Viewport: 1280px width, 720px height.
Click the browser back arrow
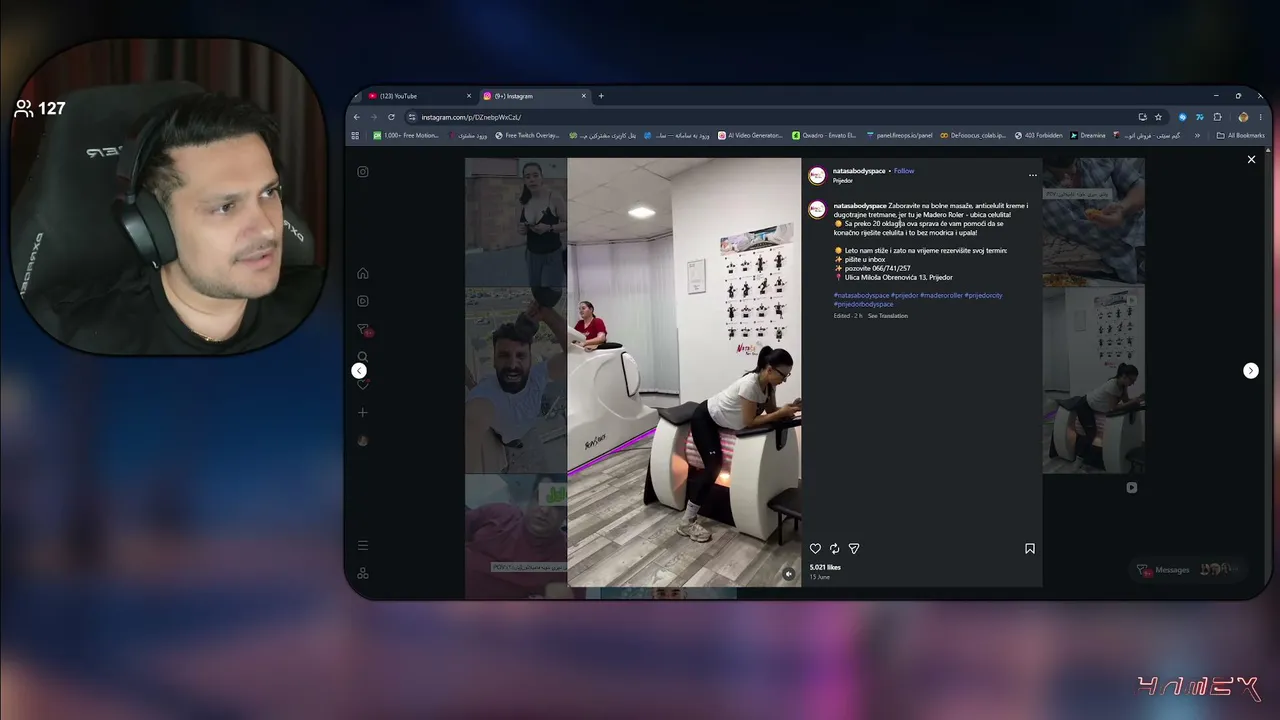click(357, 117)
